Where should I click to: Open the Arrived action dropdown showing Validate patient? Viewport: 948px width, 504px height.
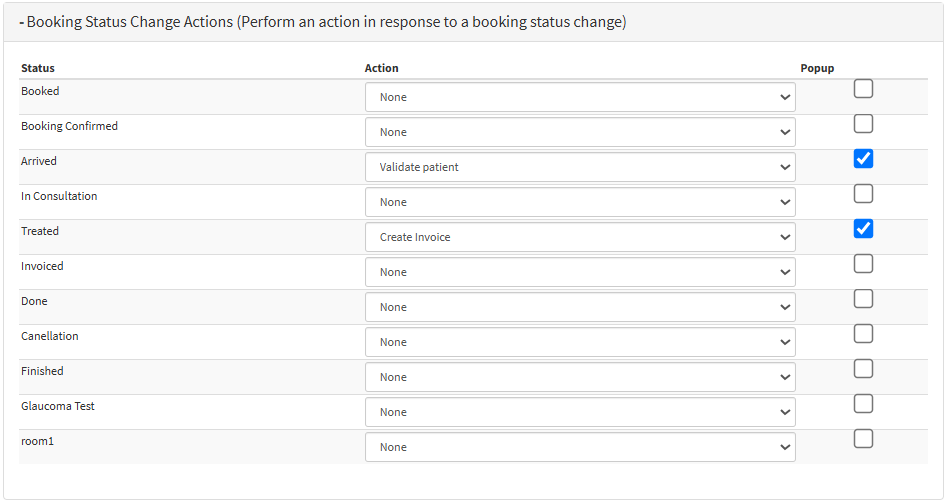[x=580, y=167]
